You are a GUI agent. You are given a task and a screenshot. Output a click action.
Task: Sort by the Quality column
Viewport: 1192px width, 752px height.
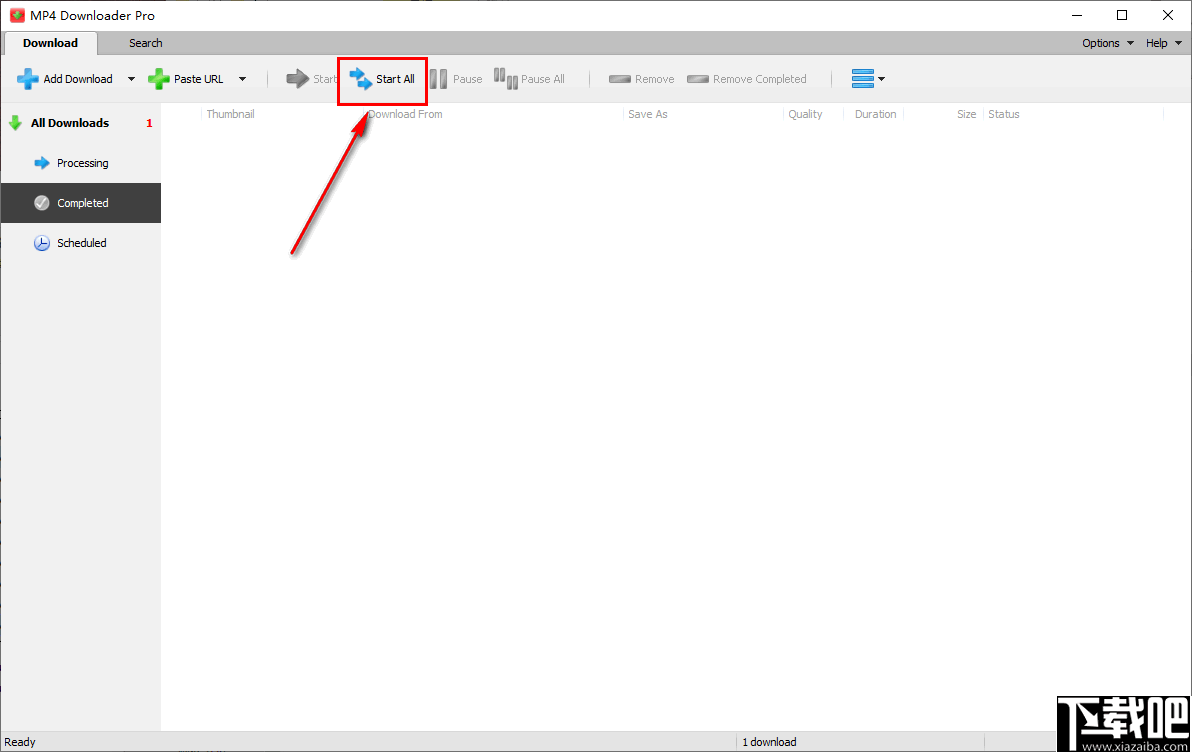805,114
